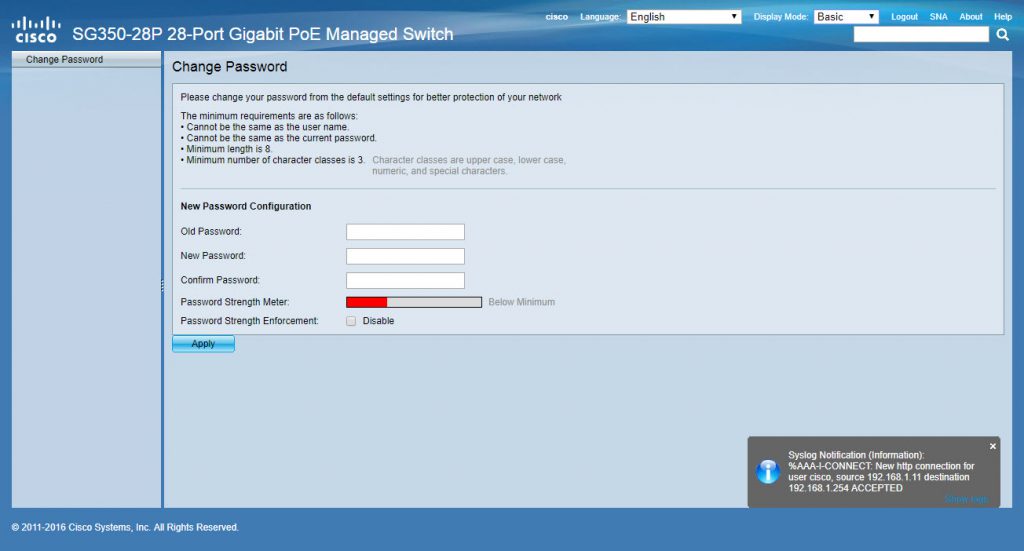Image resolution: width=1024 pixels, height=551 pixels.
Task: Toggle Password Strength Enforcement Disable checkbox
Action: pyautogui.click(x=351, y=321)
